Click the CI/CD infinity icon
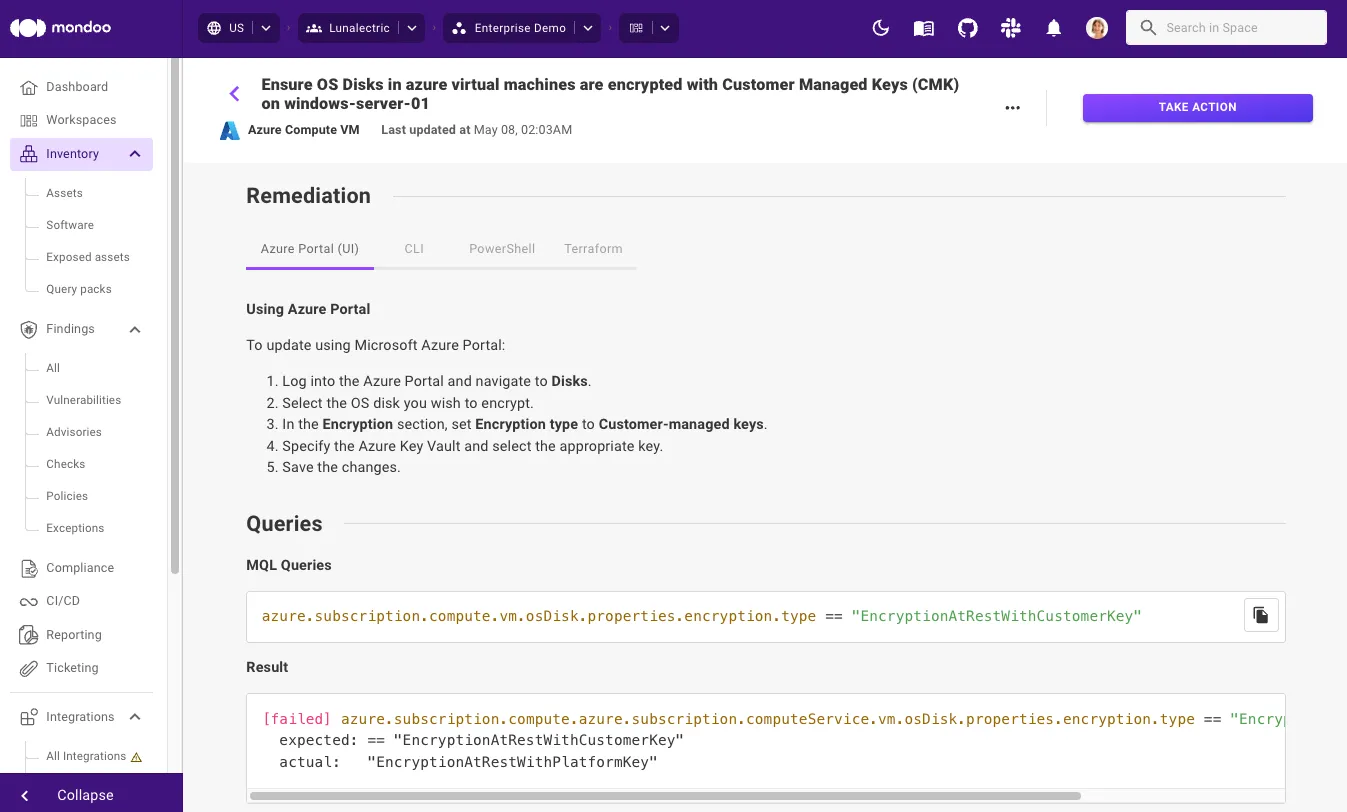The image size is (1347, 812). coord(29,601)
